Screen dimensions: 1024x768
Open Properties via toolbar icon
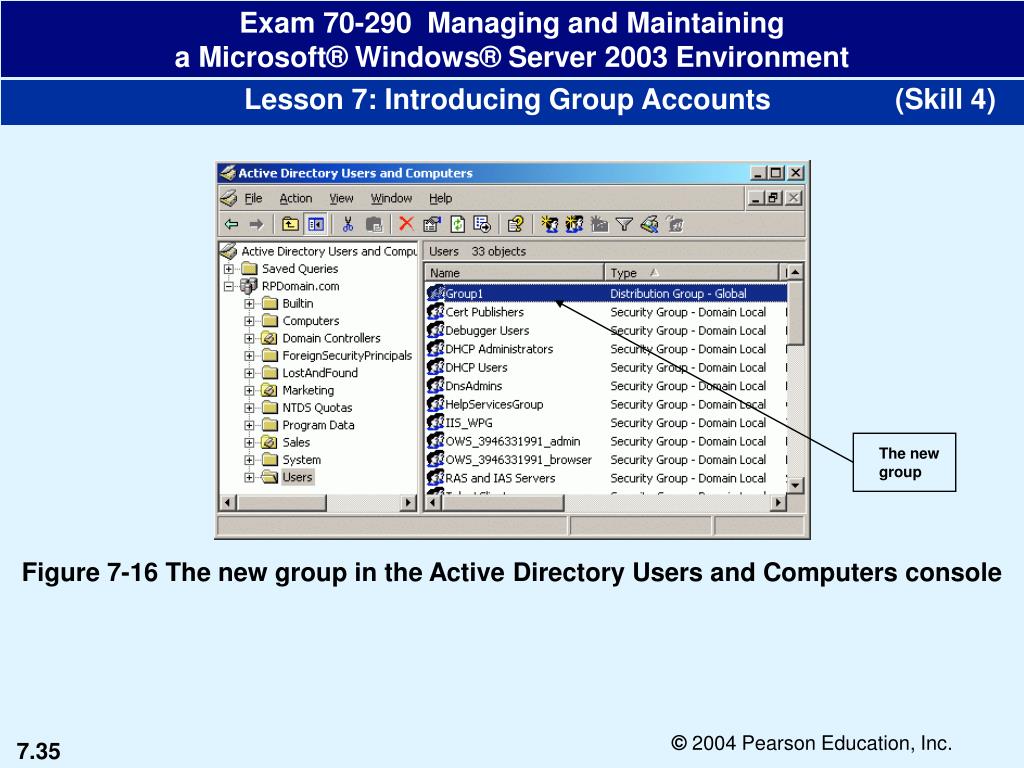[432, 225]
